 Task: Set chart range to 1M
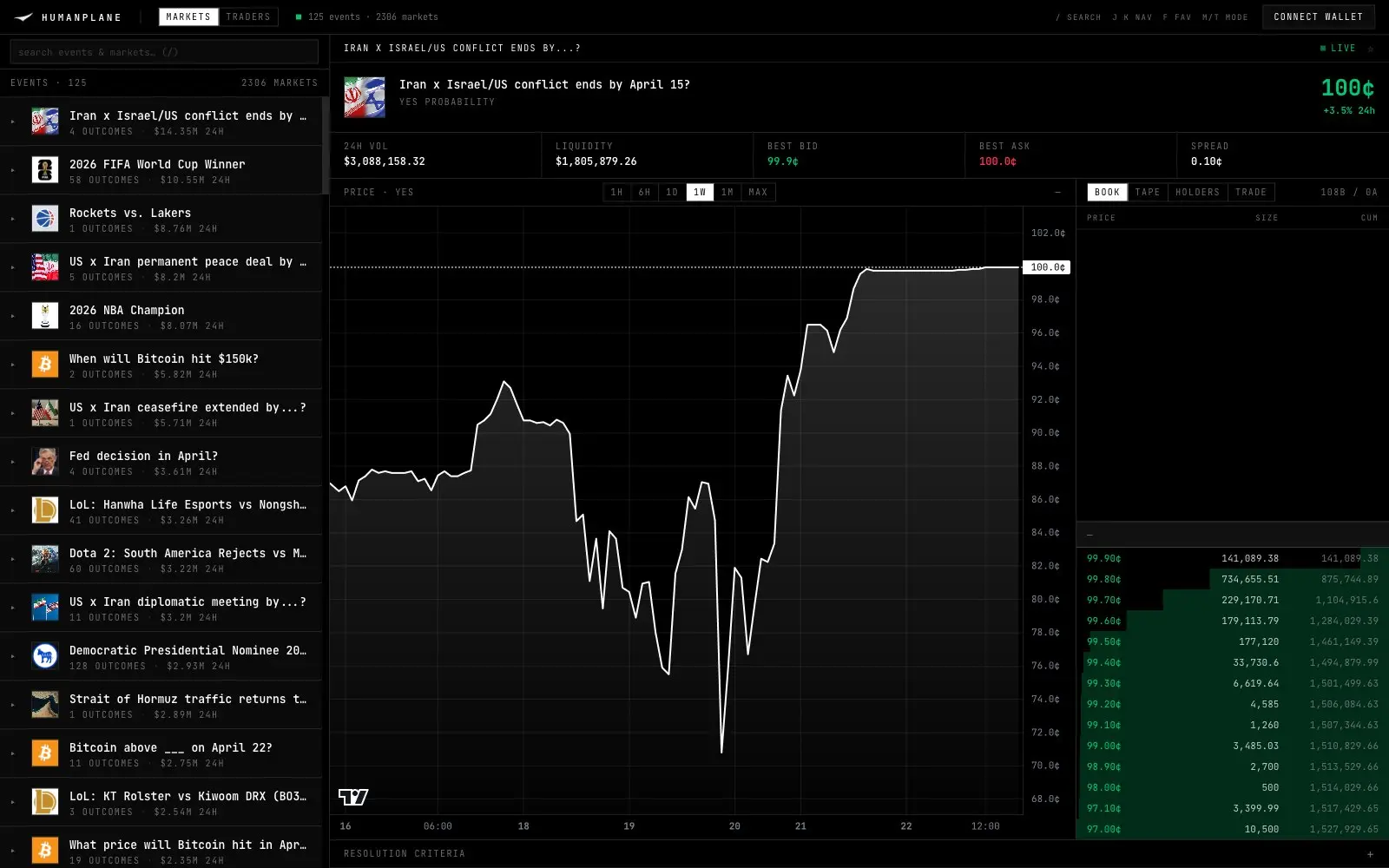(x=727, y=193)
